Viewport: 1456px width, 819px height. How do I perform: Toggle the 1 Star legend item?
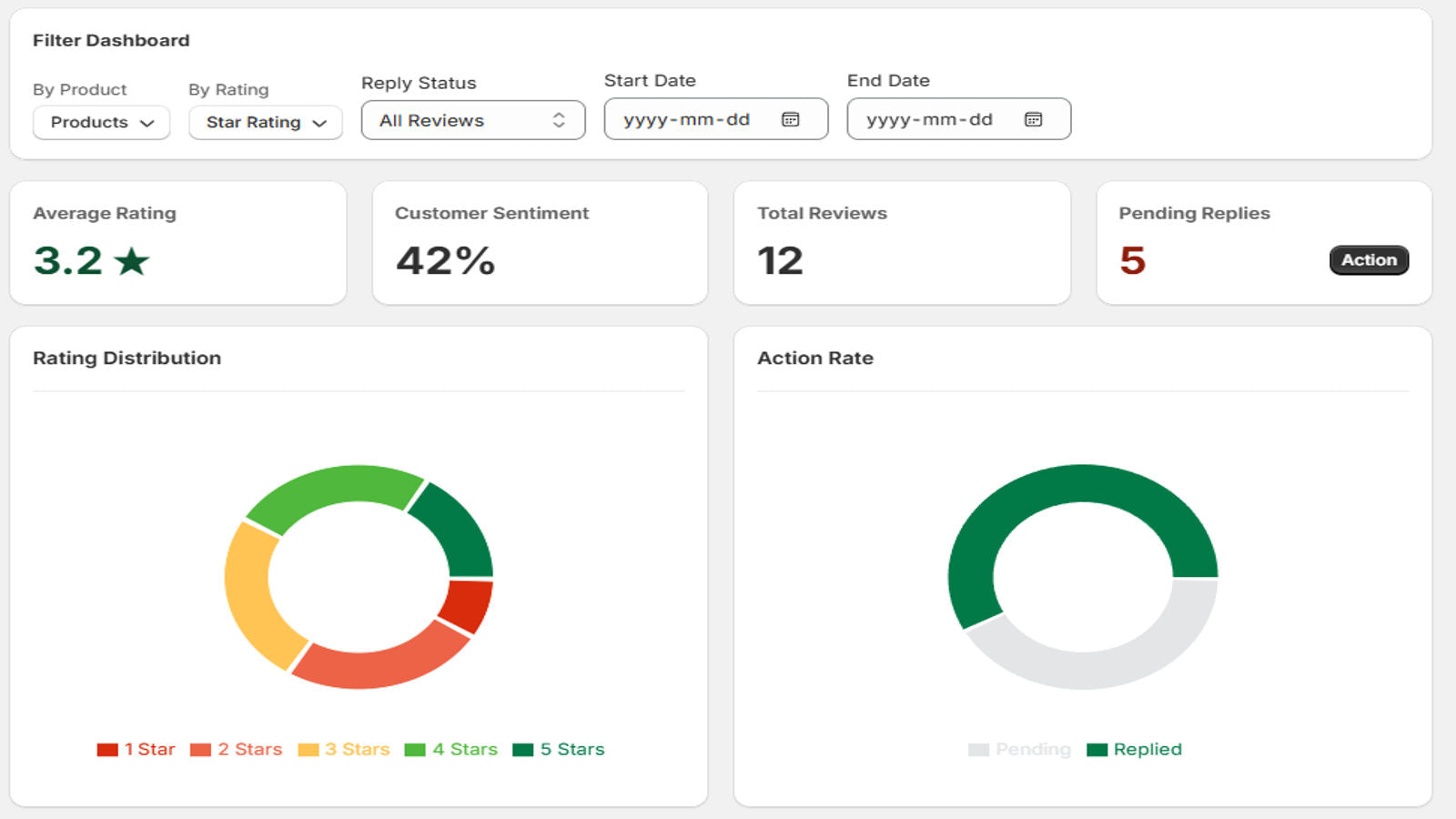(x=136, y=749)
